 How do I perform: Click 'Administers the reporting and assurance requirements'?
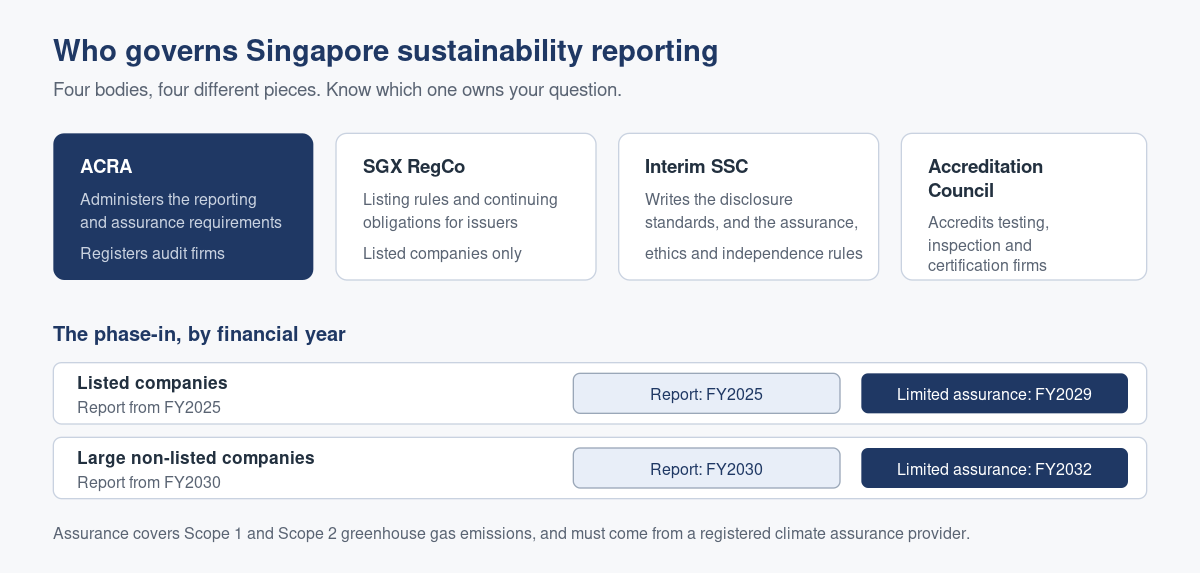[181, 211]
